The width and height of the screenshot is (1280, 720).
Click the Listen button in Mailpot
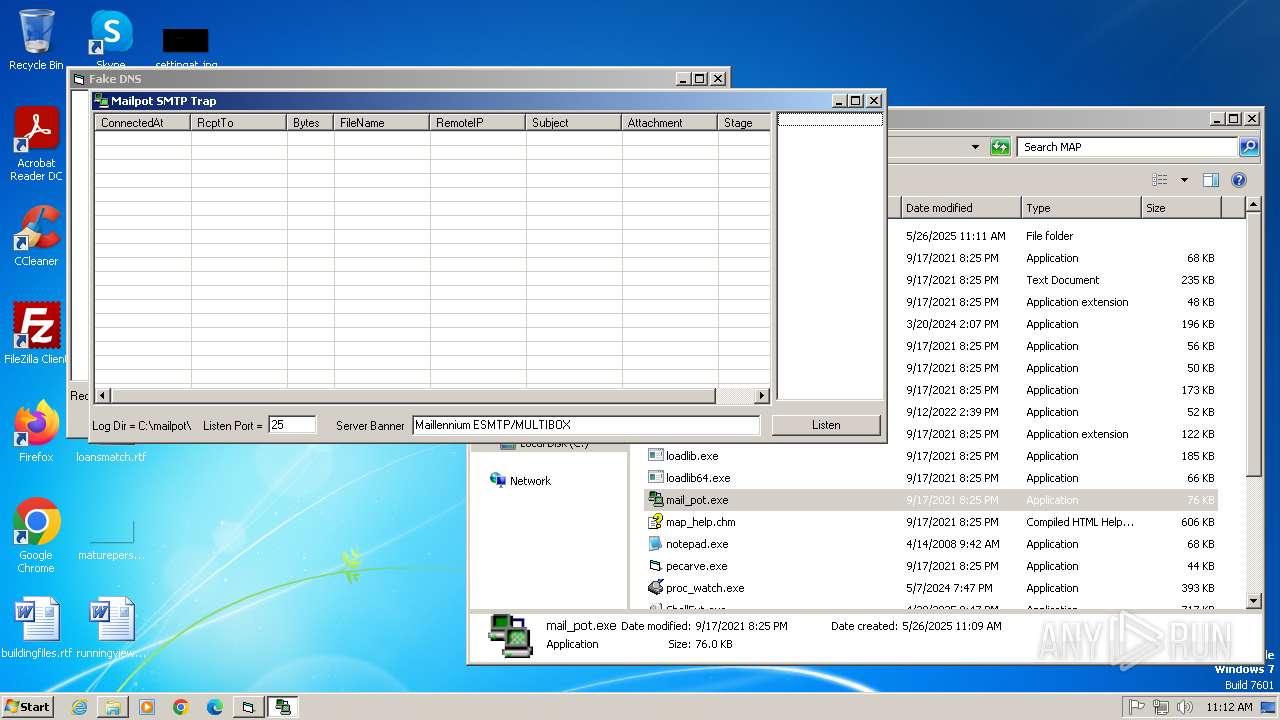click(x=826, y=425)
